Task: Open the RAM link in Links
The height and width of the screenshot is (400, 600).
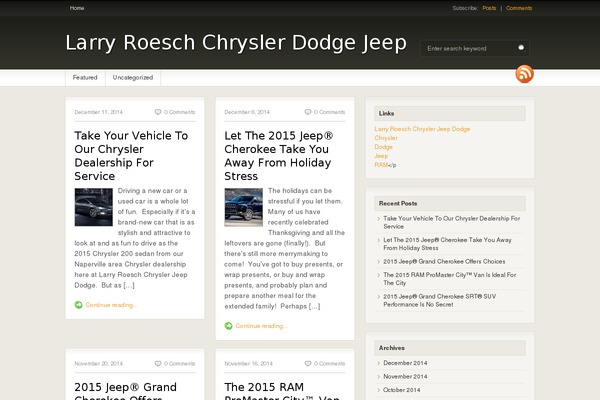Action: [x=381, y=165]
